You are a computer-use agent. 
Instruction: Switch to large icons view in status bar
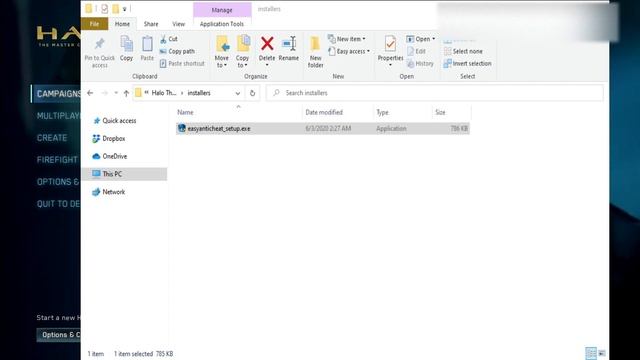click(602, 353)
